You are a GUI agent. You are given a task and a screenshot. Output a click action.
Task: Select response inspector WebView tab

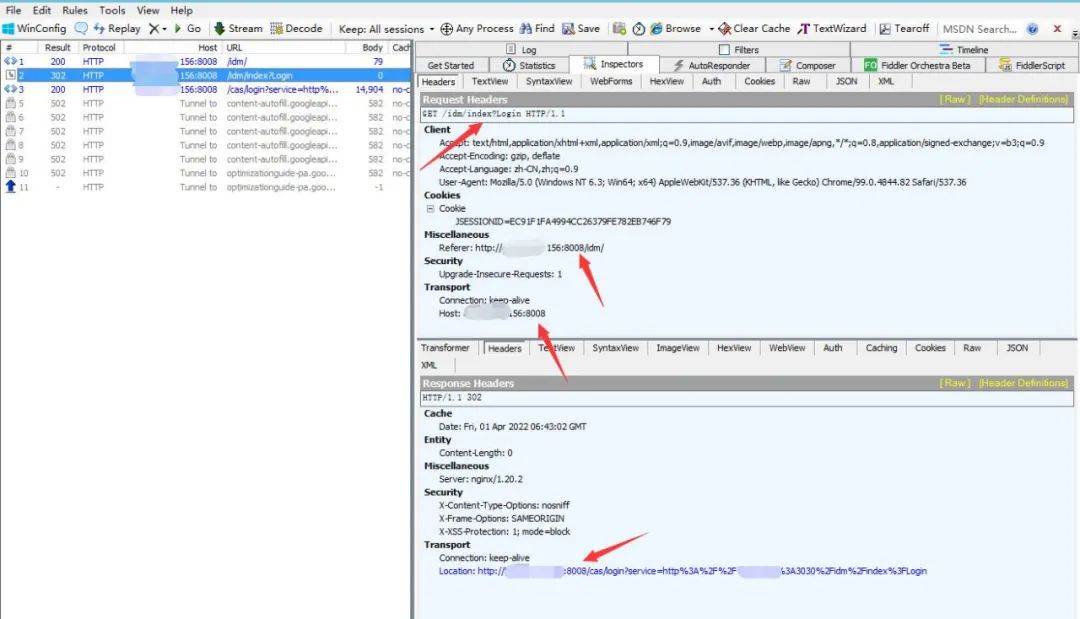[x=787, y=348]
